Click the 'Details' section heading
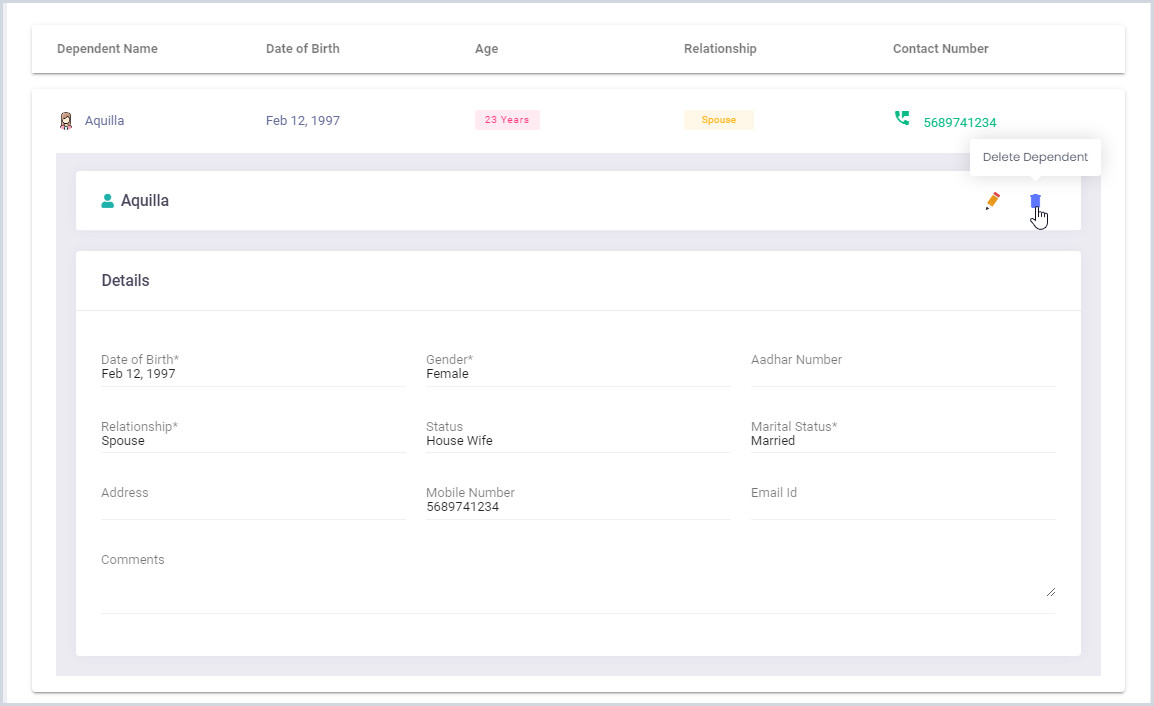 click(x=125, y=280)
